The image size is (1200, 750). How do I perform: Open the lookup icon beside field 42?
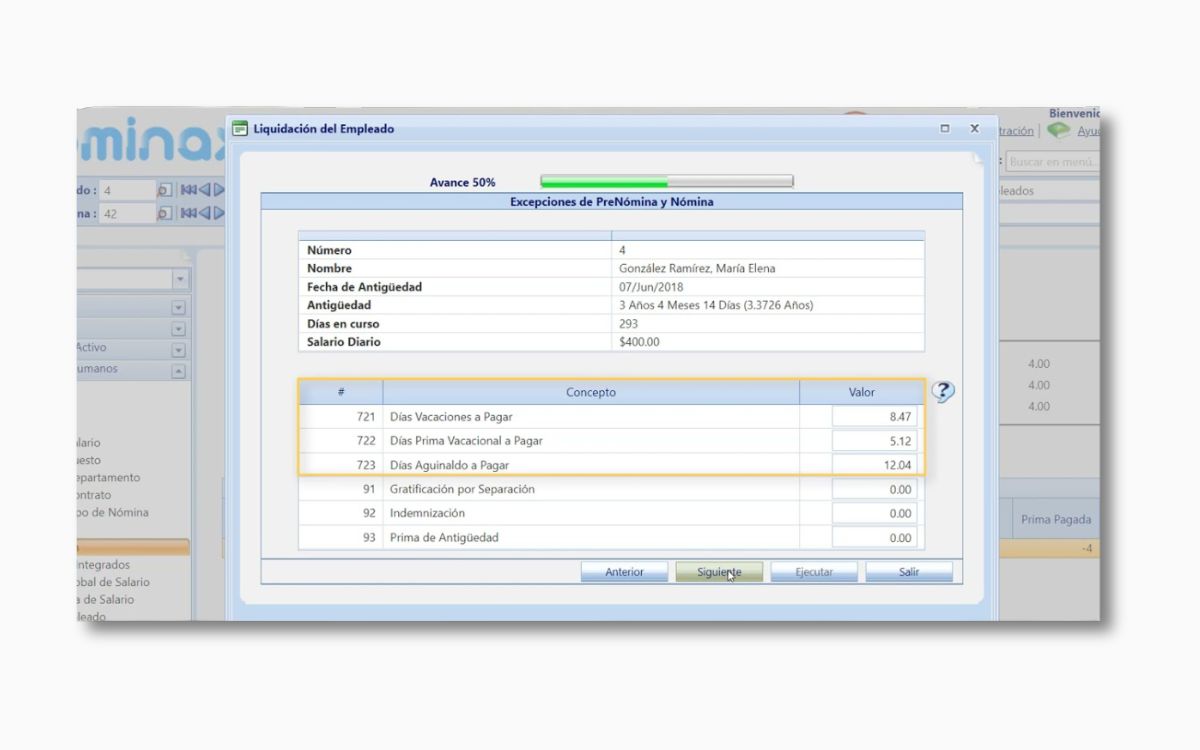tap(165, 213)
